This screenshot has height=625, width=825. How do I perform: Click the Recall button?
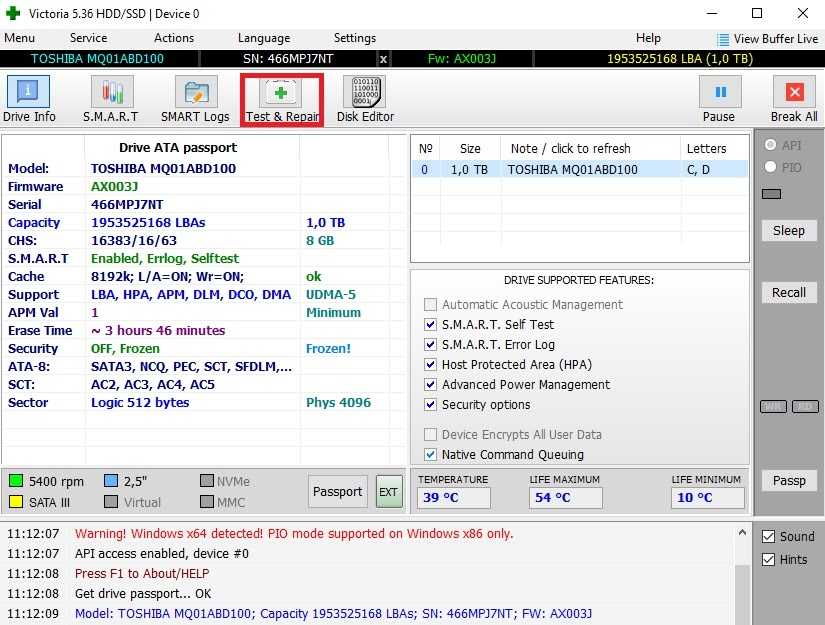coord(789,293)
